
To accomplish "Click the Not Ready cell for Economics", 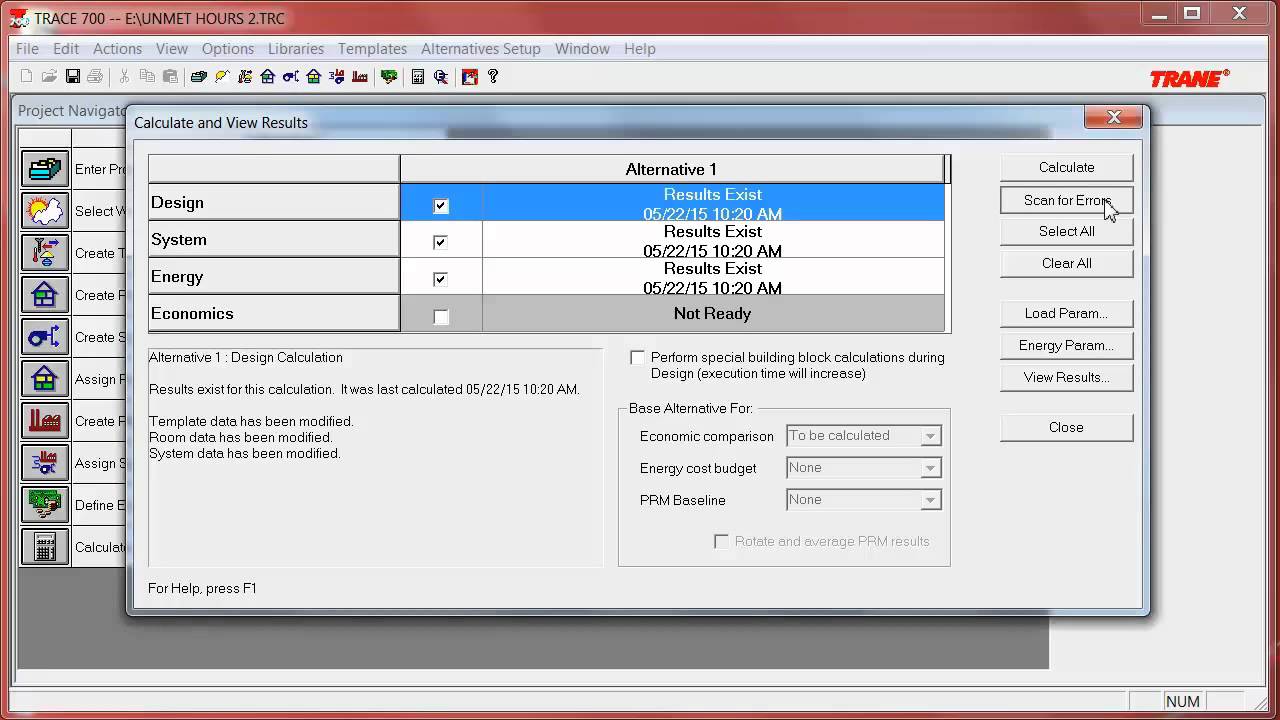I will click(x=712, y=313).
